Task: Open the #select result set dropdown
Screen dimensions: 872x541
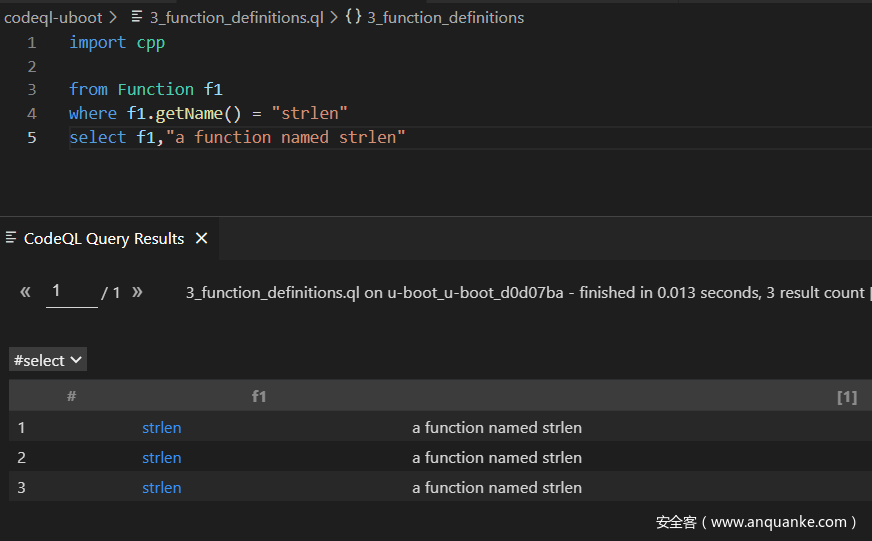Action: [x=48, y=360]
